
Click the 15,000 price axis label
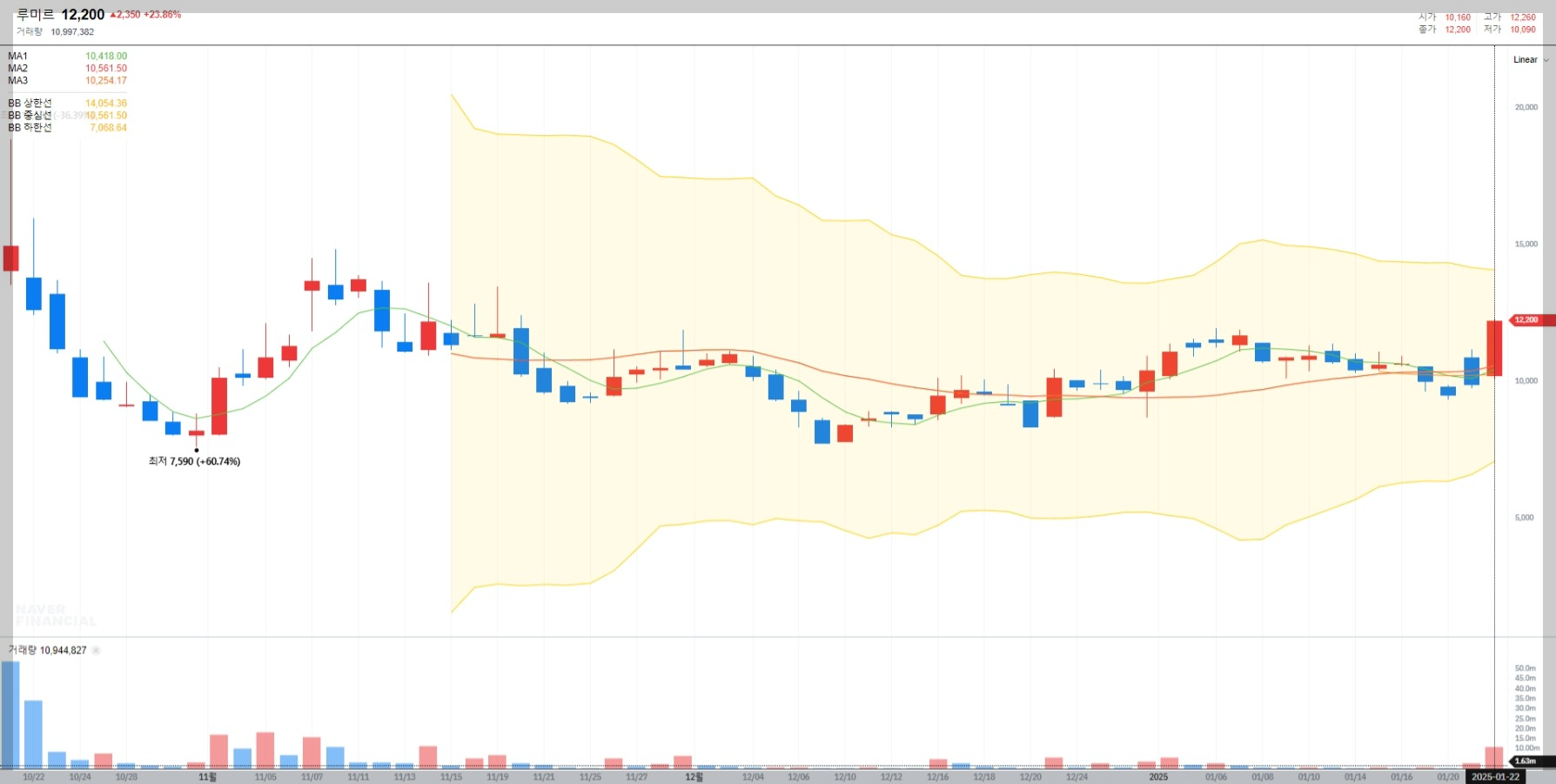pos(1526,245)
